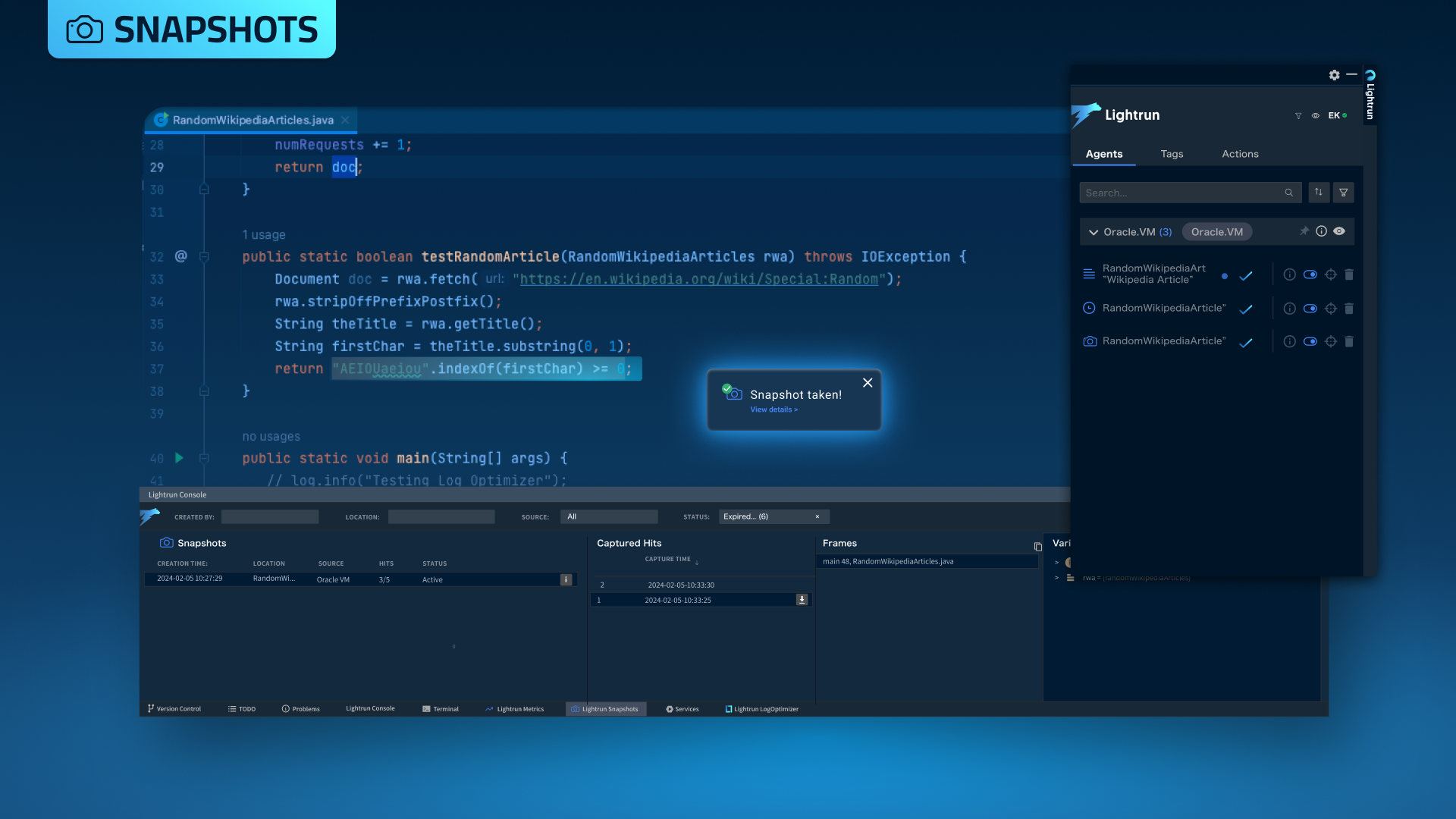Switch to the Tags tab
Screen dimensions: 1456x819
pos(1172,154)
